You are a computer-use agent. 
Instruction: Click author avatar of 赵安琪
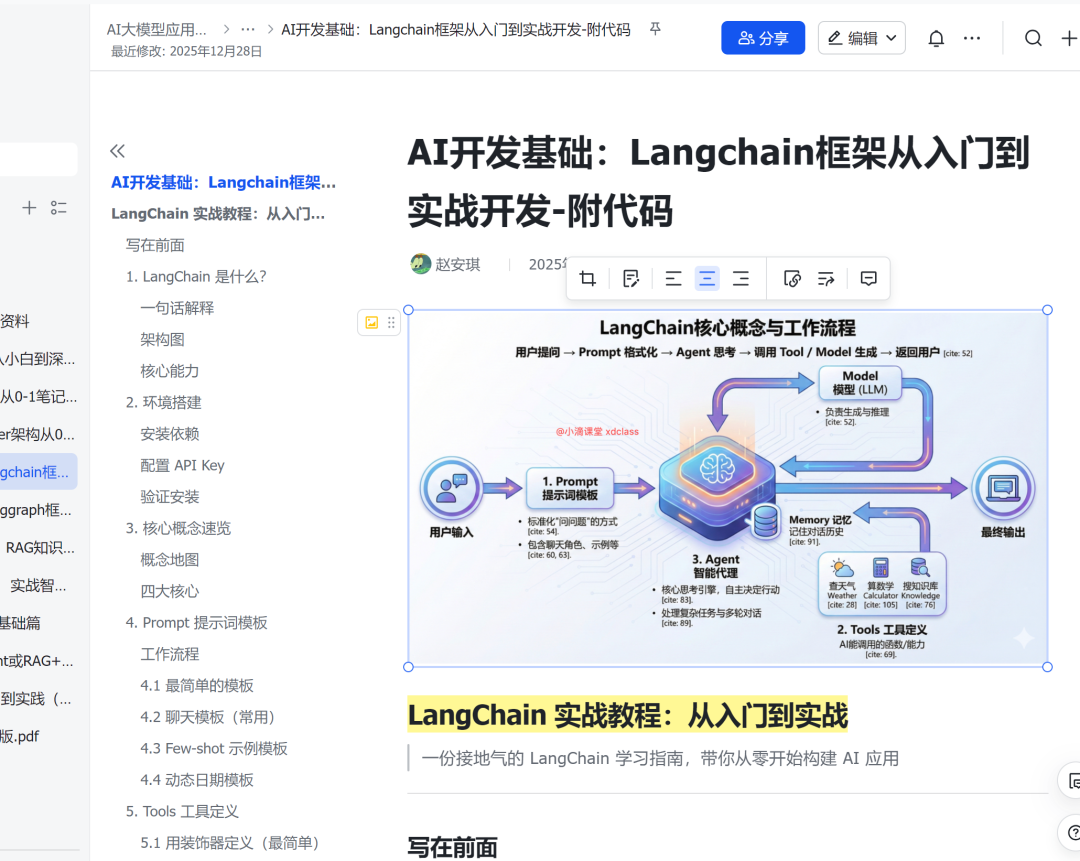pyautogui.click(x=420, y=264)
